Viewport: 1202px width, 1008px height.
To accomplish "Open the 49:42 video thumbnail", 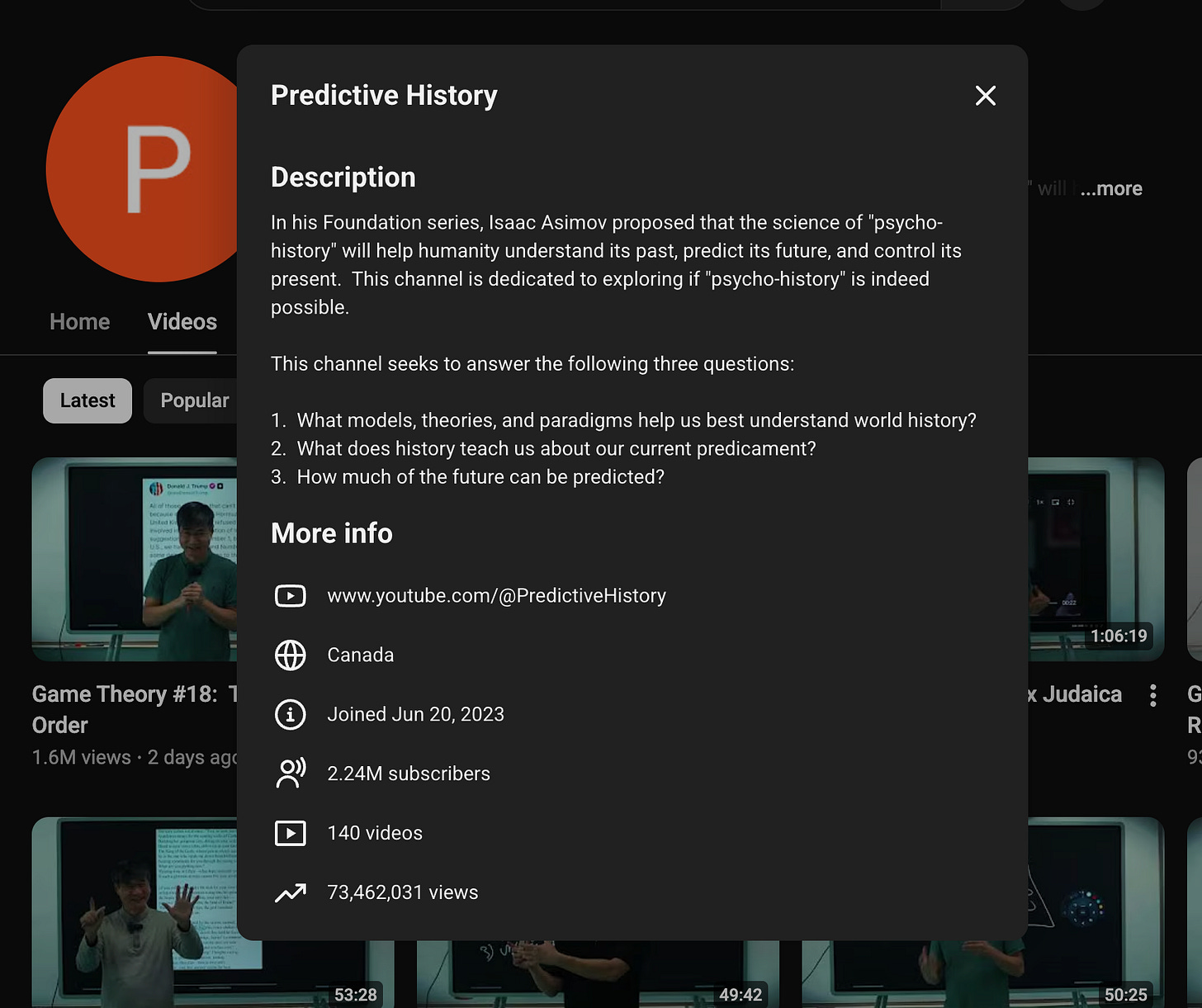I will pyautogui.click(x=598, y=974).
